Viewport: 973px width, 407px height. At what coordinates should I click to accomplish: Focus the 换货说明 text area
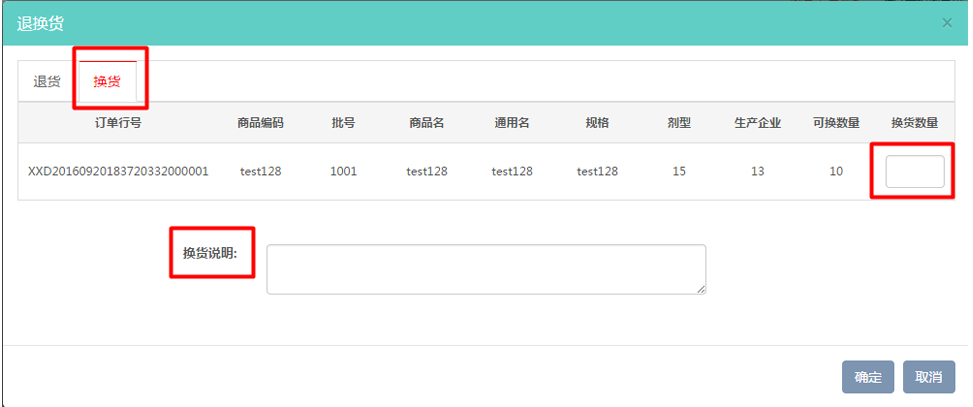pos(486,269)
